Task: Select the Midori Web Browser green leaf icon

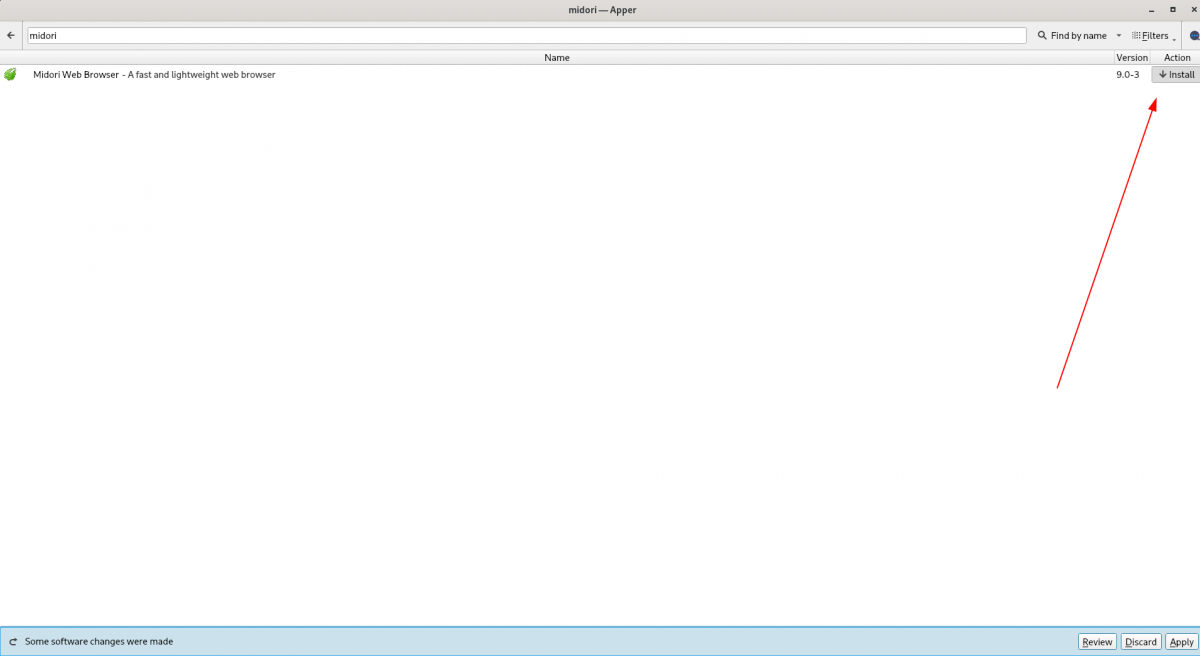Action: point(10,74)
